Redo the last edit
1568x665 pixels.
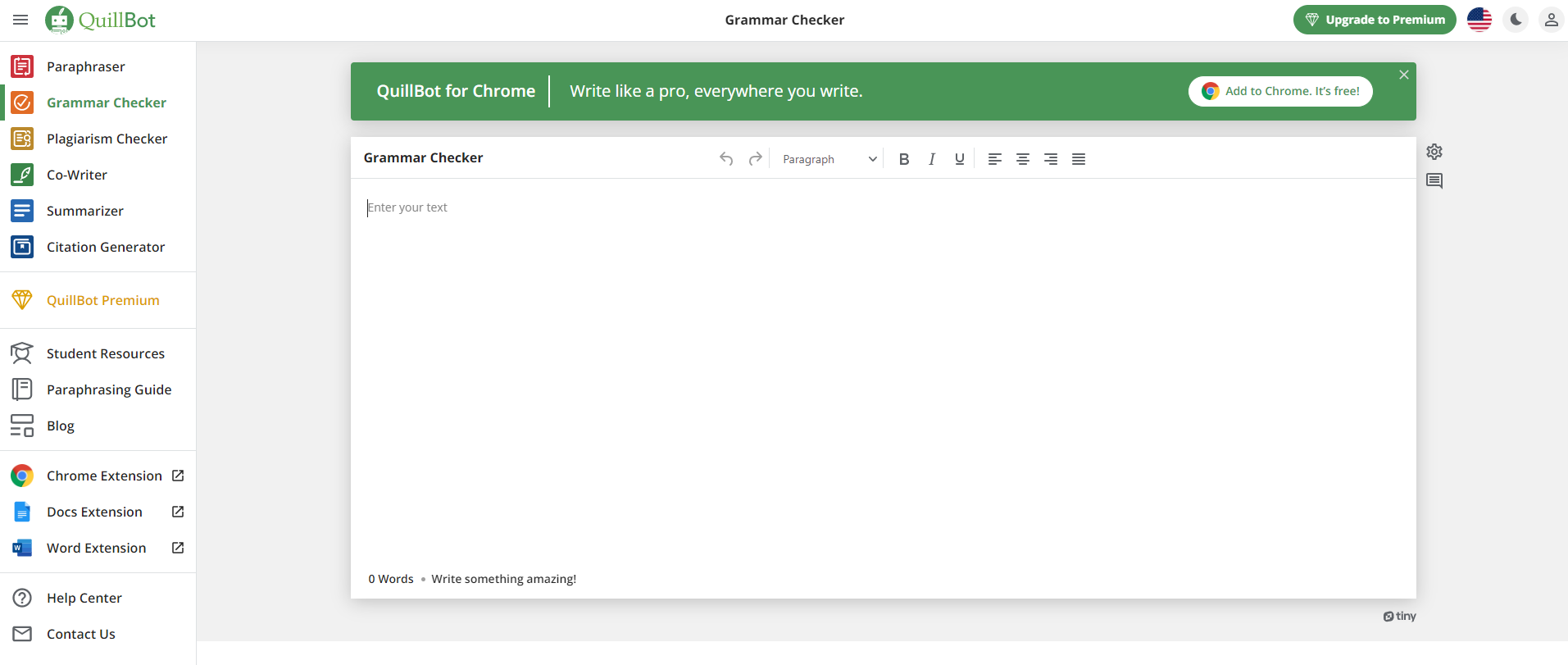tap(756, 158)
